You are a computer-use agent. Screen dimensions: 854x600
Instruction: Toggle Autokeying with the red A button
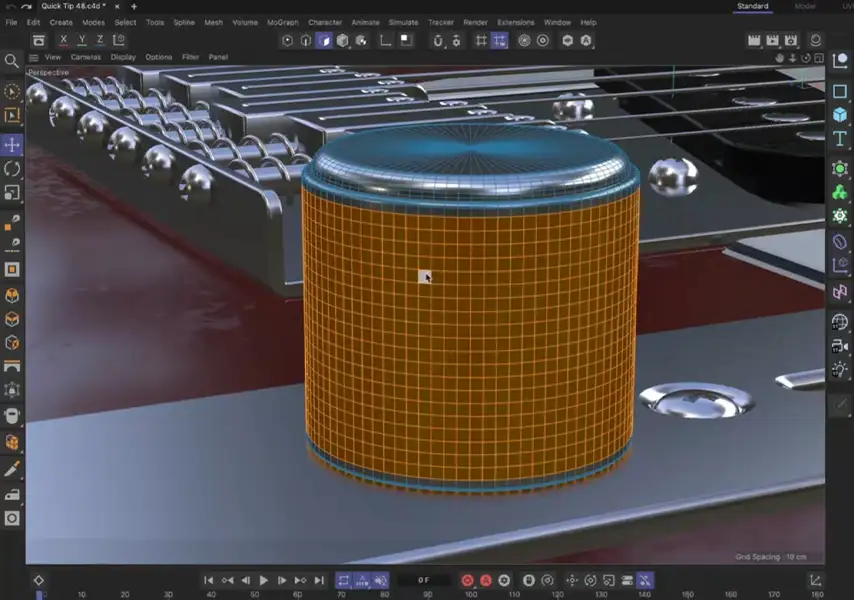click(484, 580)
